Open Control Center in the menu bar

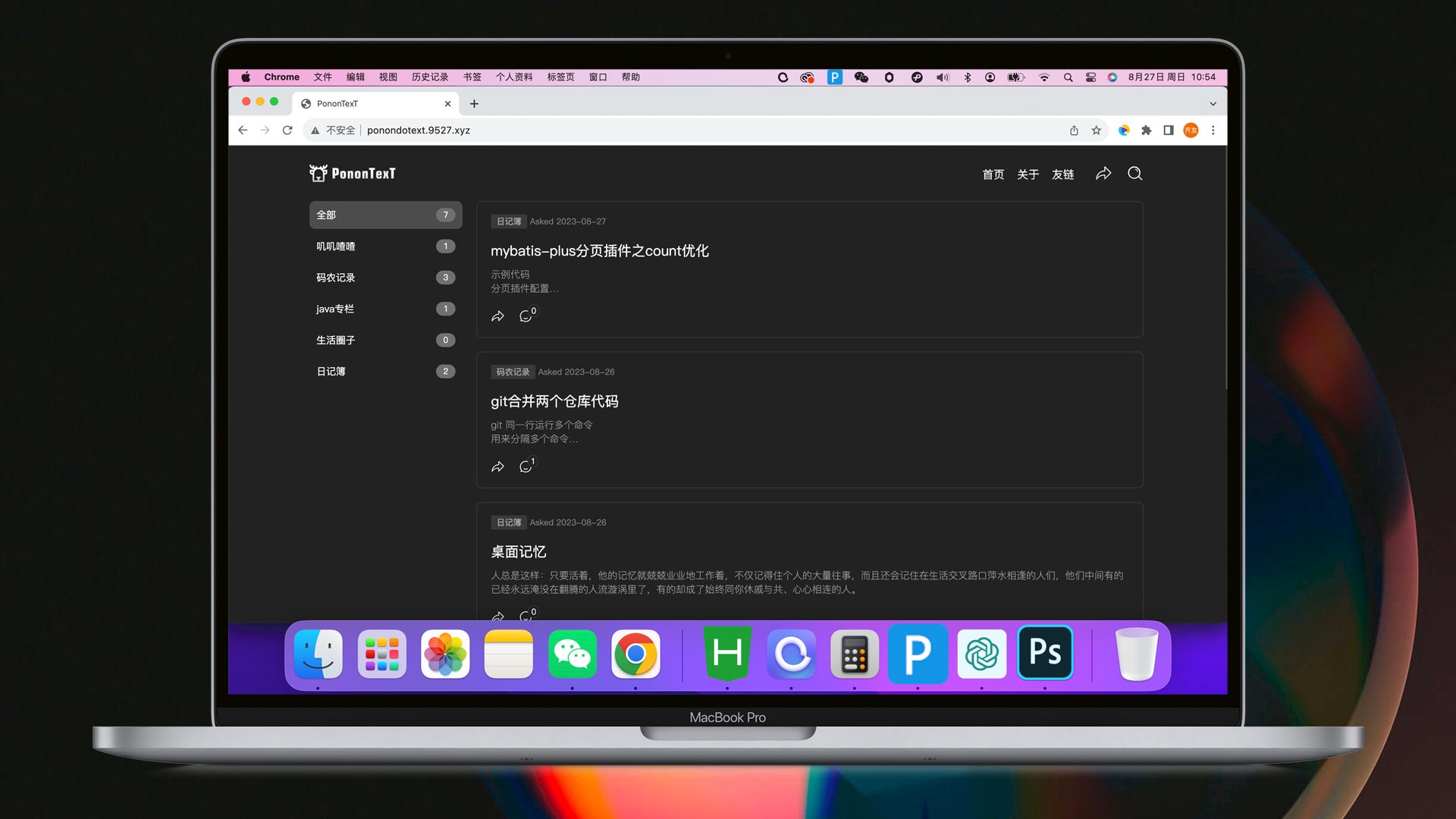1090,77
